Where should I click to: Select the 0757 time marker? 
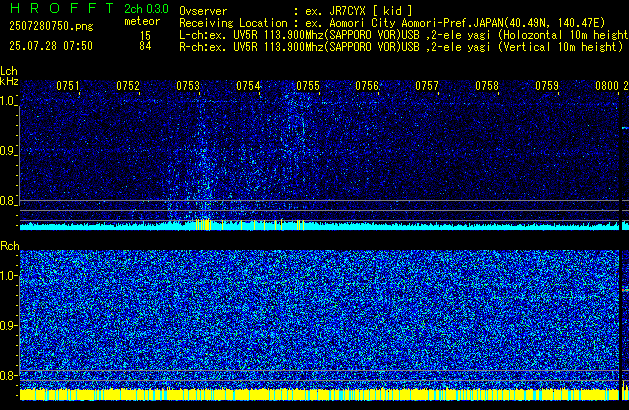tap(427, 86)
